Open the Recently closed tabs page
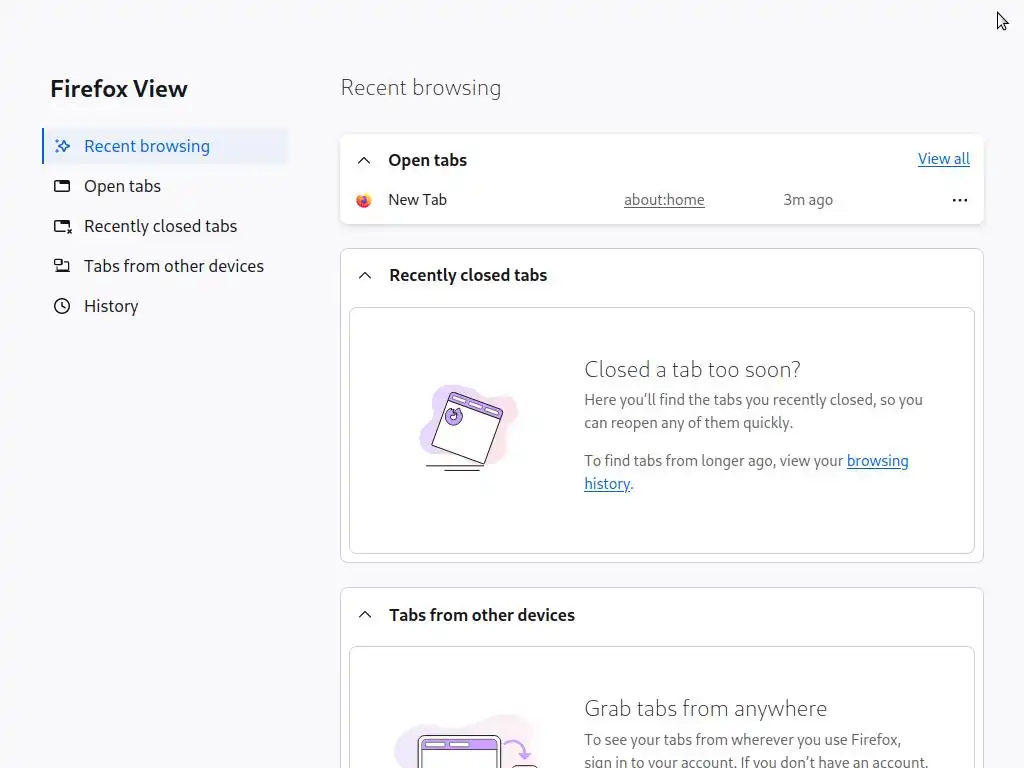 [x=160, y=226]
